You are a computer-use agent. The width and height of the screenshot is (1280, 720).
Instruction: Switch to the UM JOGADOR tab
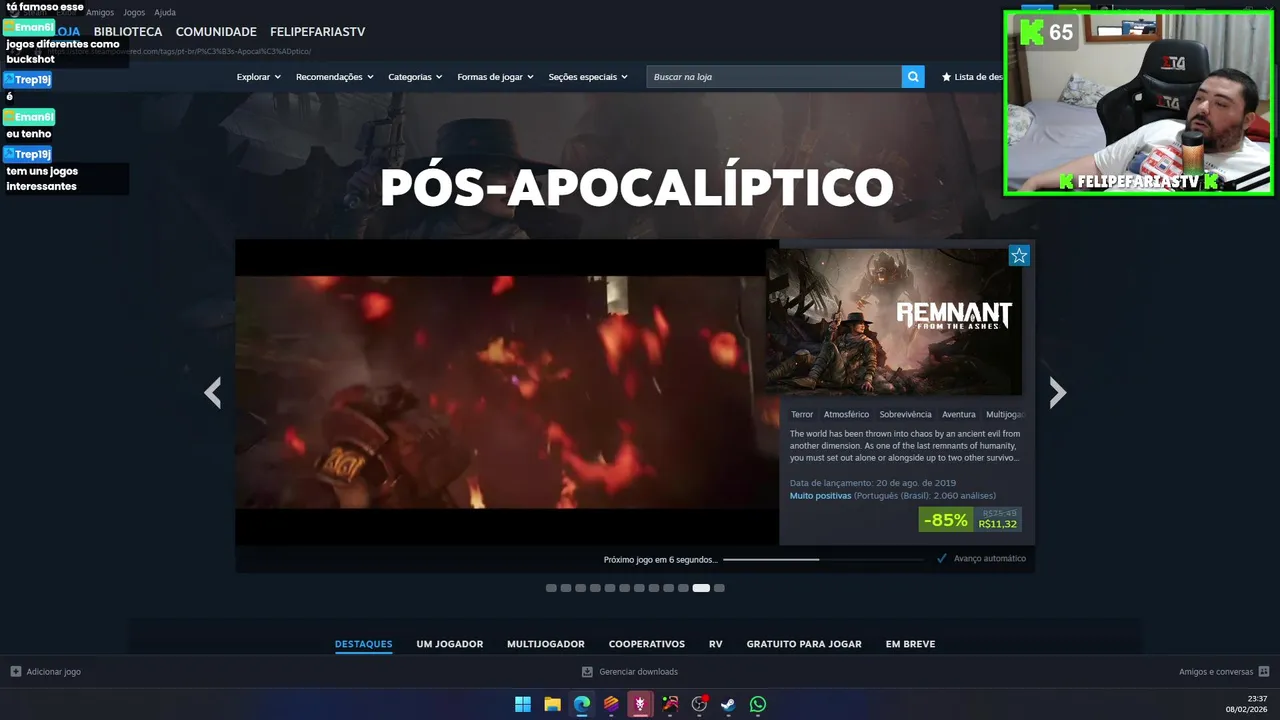(x=450, y=644)
